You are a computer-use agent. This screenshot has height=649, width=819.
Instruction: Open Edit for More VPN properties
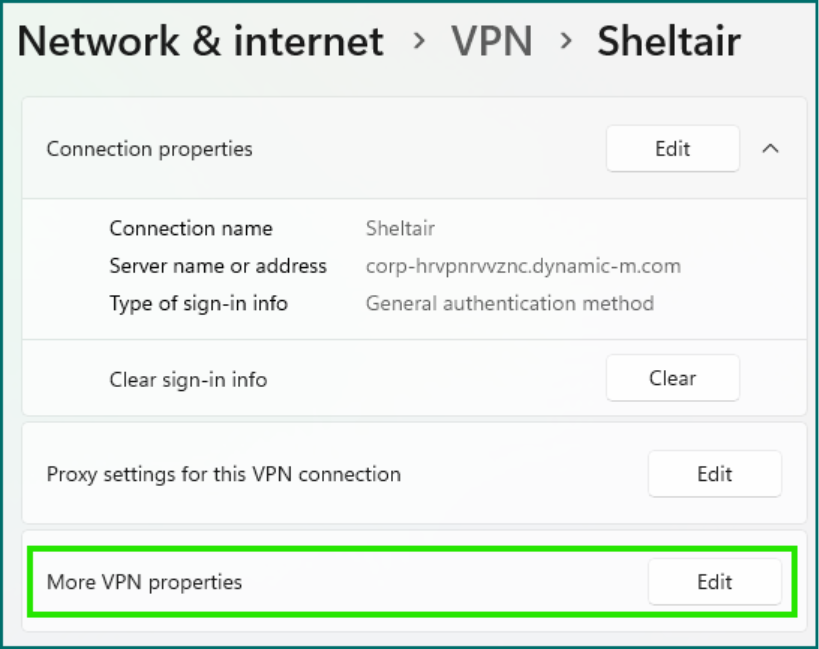click(x=714, y=582)
